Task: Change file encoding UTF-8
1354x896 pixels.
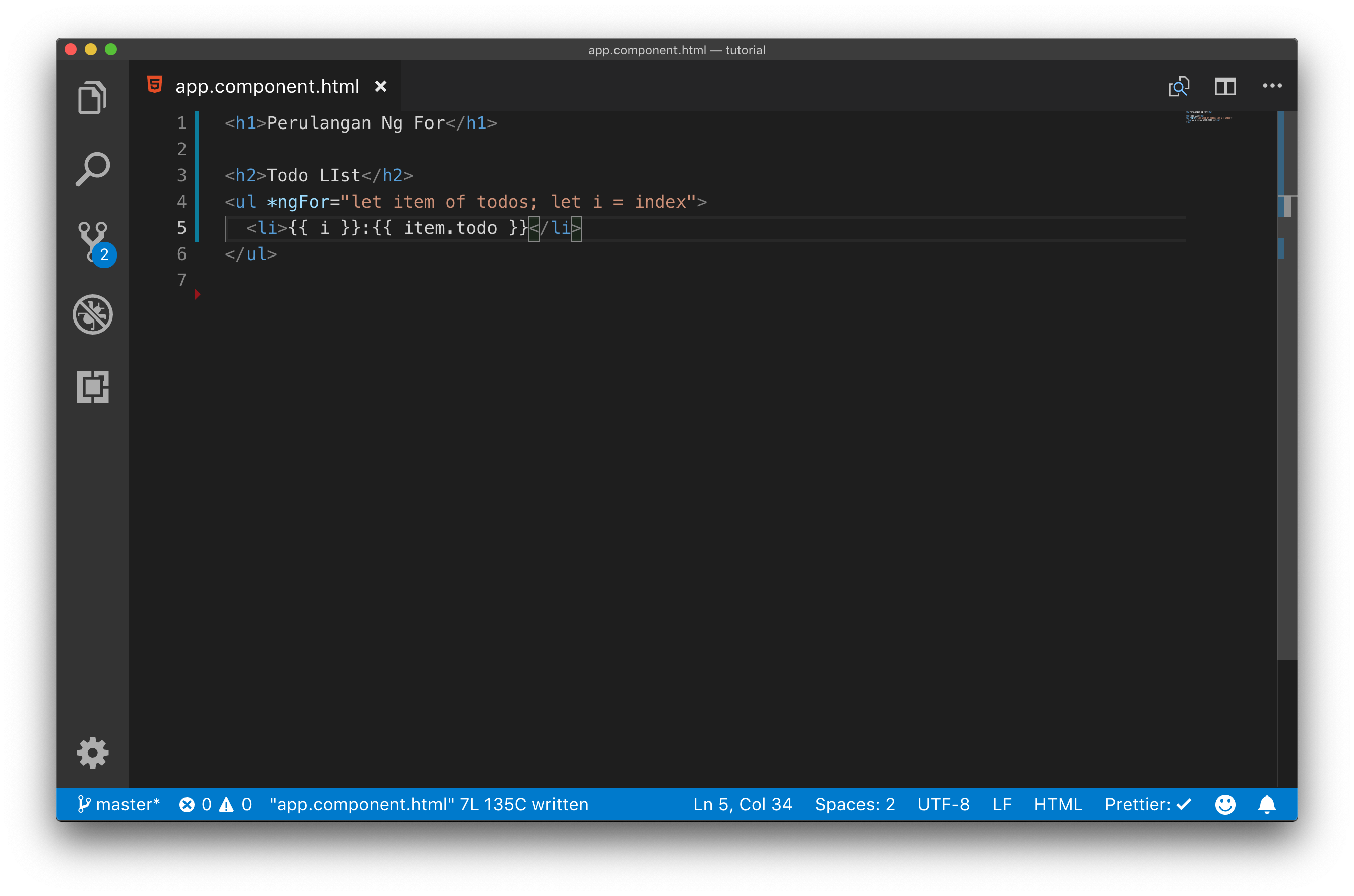Action: pyautogui.click(x=944, y=805)
